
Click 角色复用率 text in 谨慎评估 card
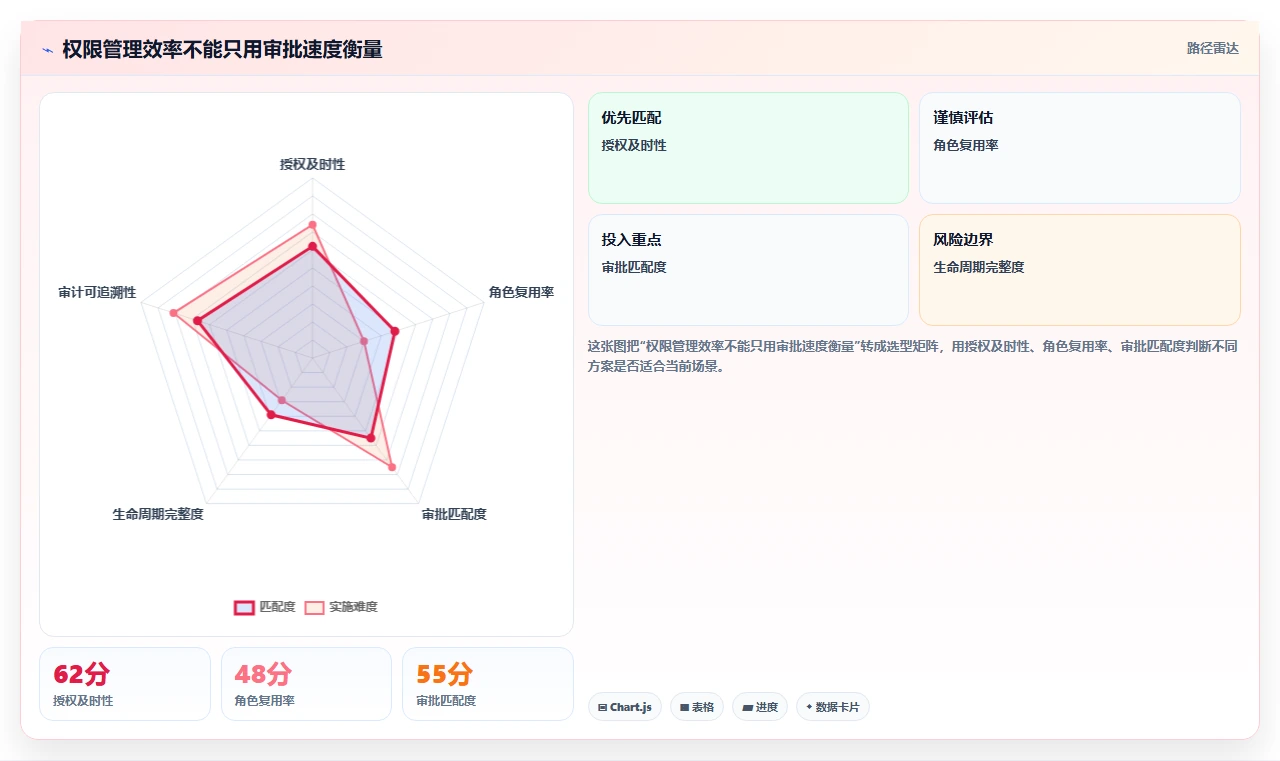tap(966, 145)
